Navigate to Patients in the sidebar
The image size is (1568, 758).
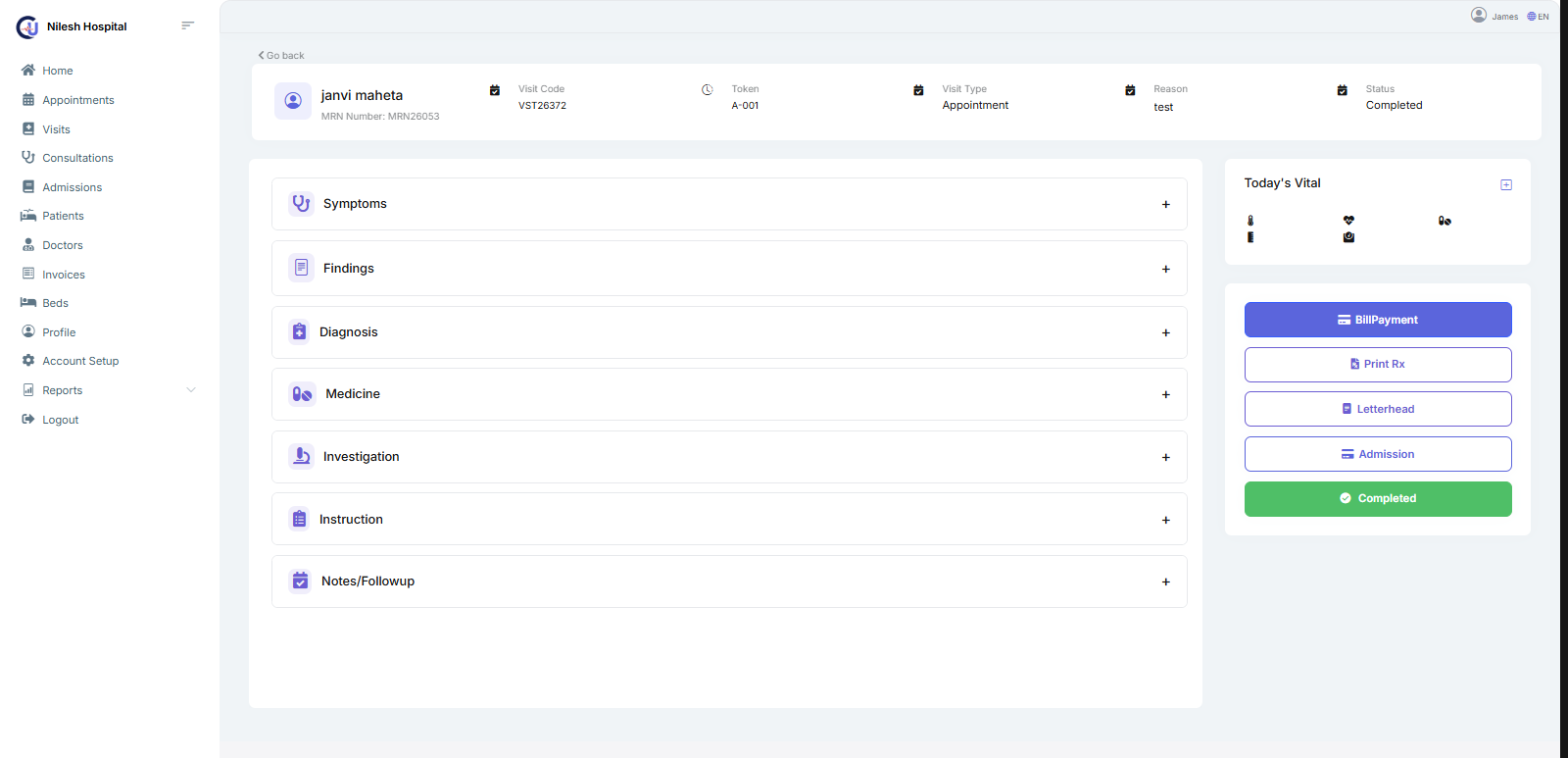coord(63,216)
